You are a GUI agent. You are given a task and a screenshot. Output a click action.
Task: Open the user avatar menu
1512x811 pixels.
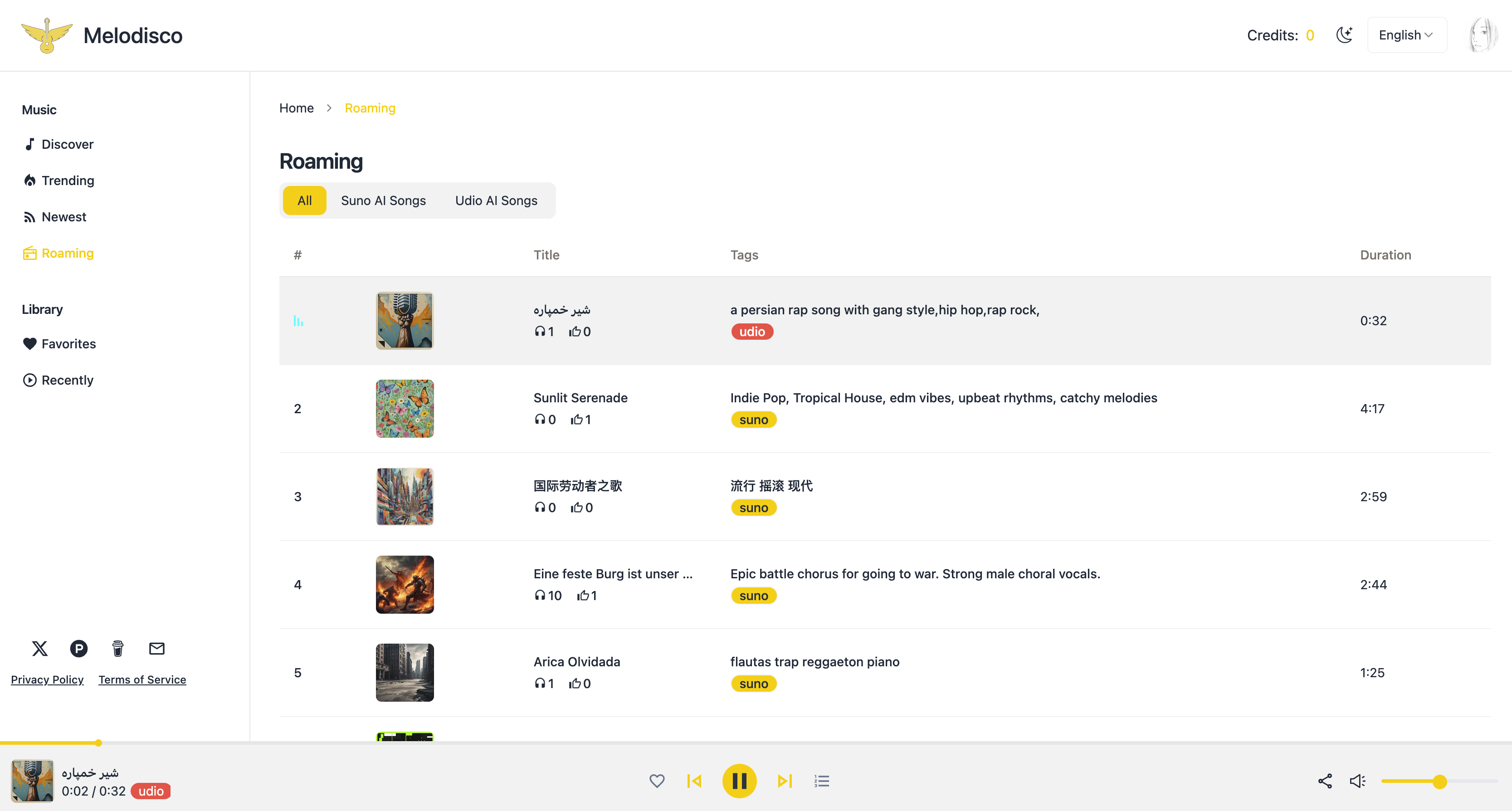point(1483,35)
